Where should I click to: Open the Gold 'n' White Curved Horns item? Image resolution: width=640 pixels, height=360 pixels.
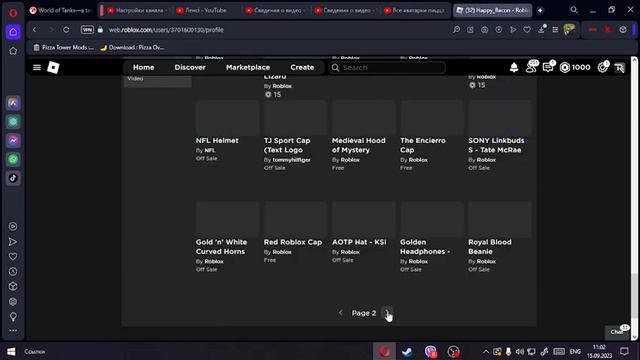coord(221,247)
